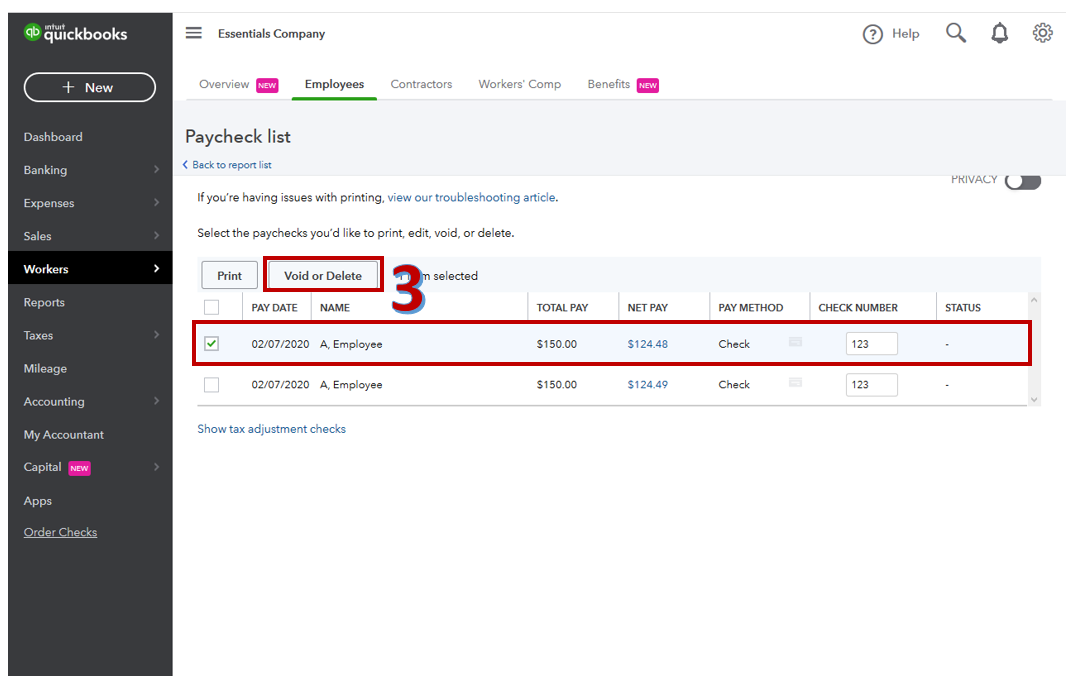Click the hamburger menu icon
The image size is (1079, 683).
(x=194, y=33)
